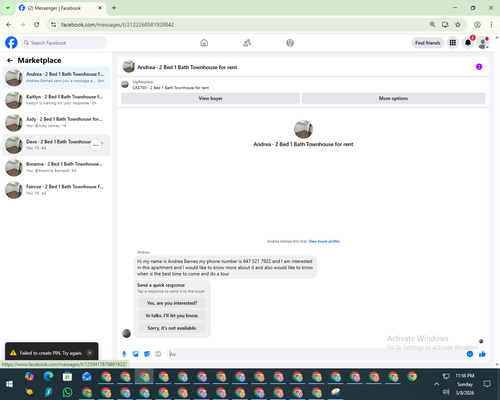Dismiss the Failed to create PIN toast

[x=90, y=353]
